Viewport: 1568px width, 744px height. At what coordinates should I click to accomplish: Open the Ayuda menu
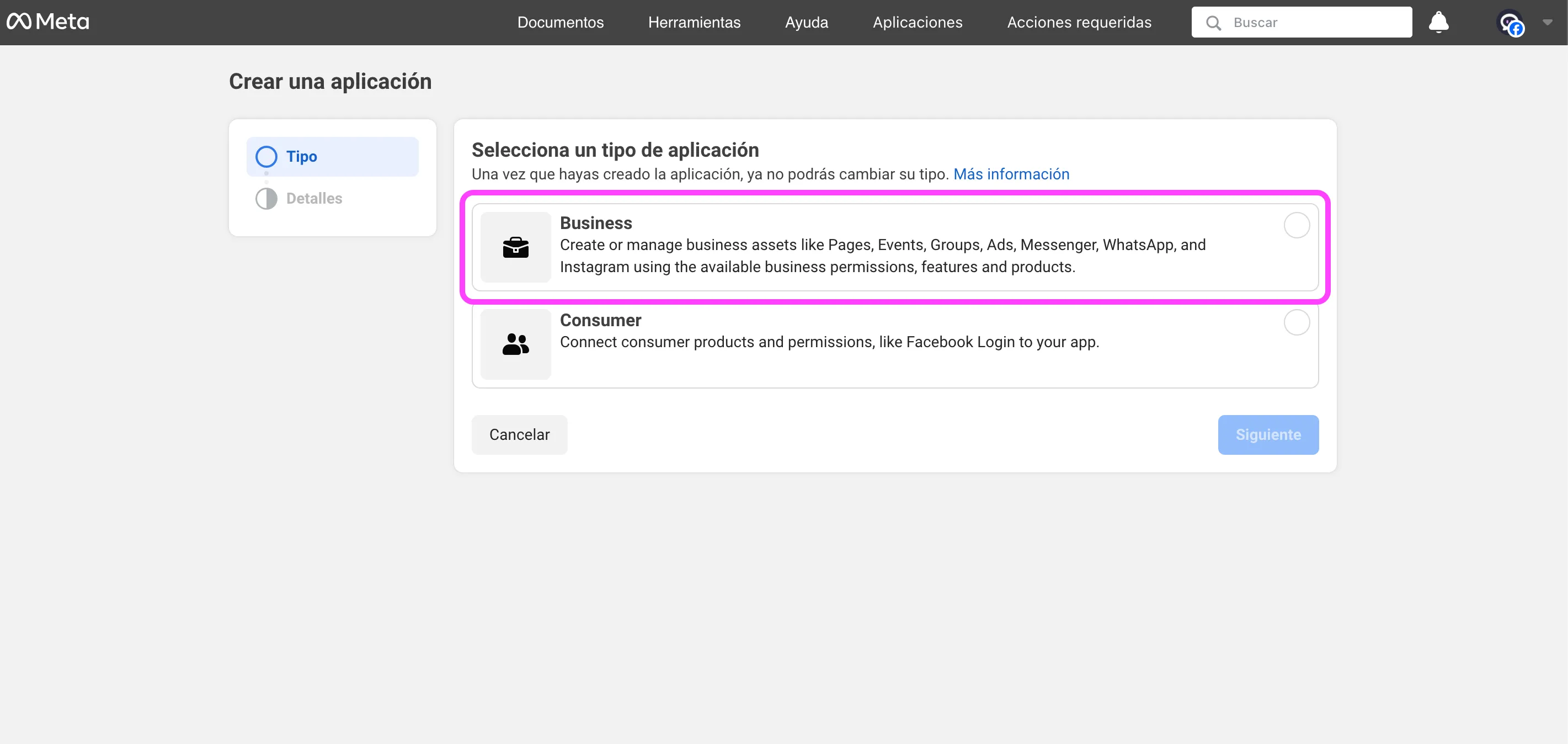(806, 22)
